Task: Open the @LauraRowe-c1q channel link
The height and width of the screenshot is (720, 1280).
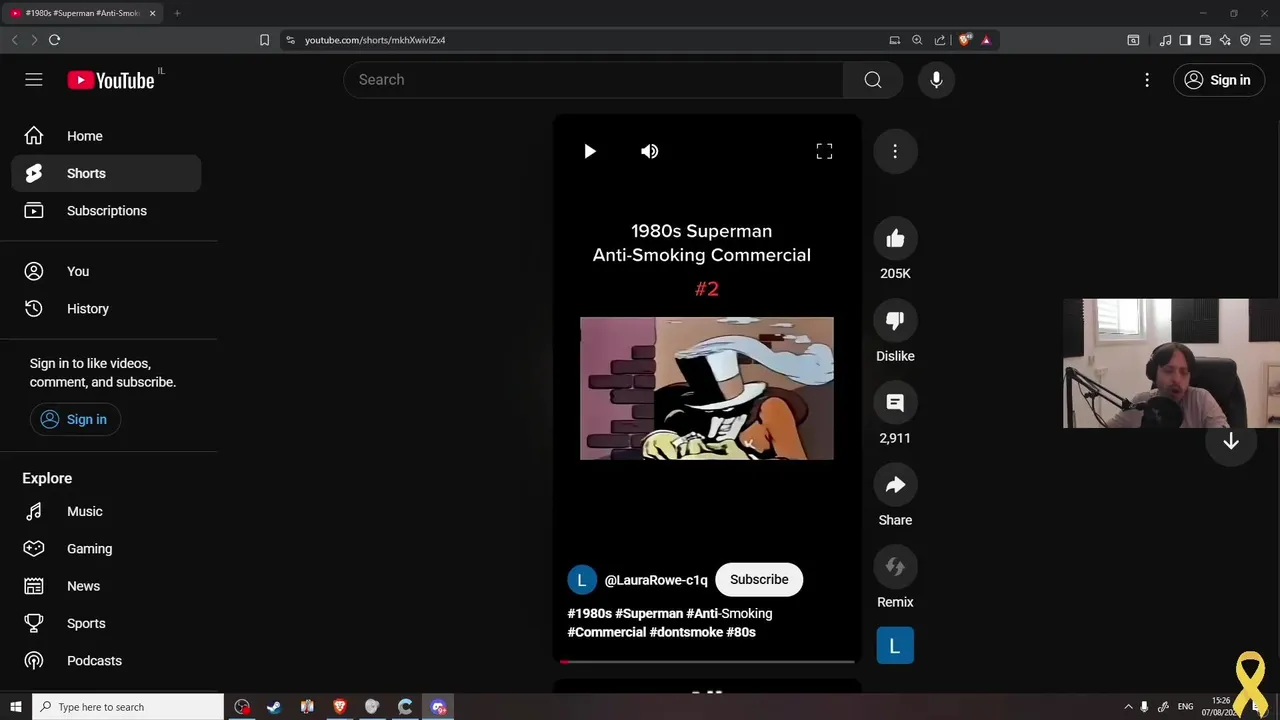Action: (x=656, y=580)
